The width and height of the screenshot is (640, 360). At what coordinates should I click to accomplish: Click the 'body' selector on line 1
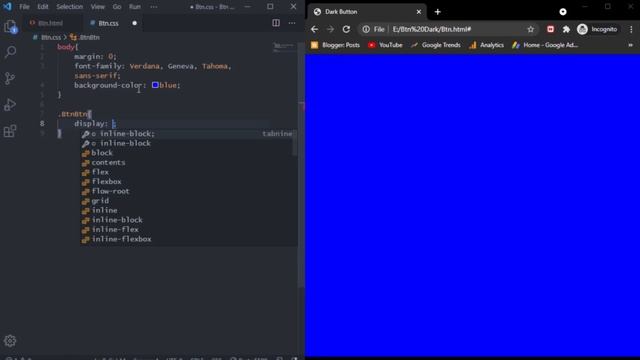(x=65, y=47)
